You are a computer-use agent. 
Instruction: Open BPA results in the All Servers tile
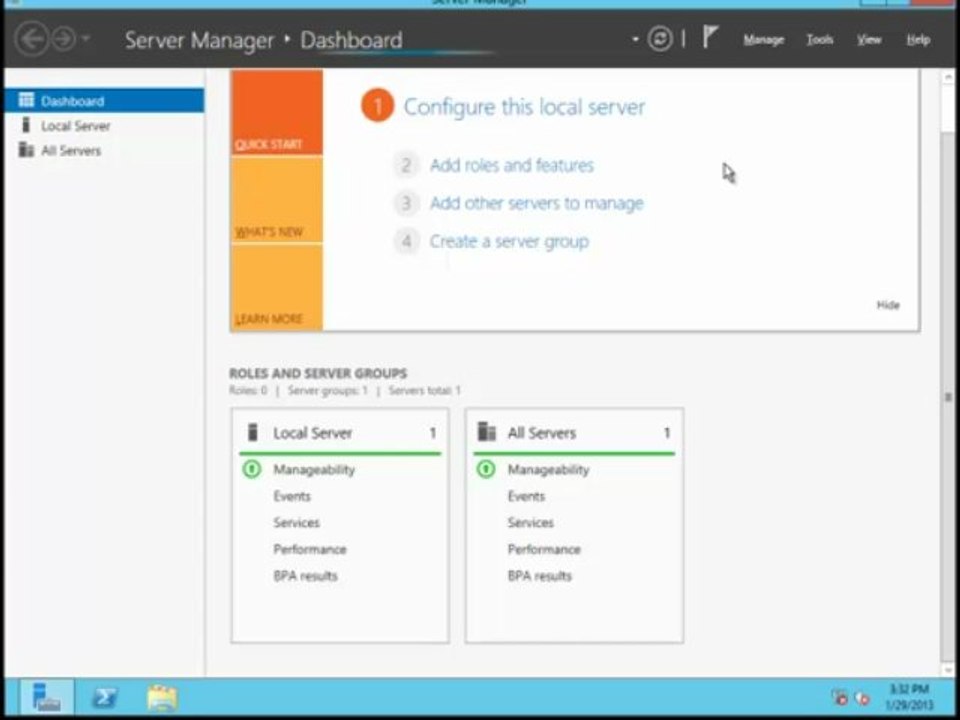[540, 576]
